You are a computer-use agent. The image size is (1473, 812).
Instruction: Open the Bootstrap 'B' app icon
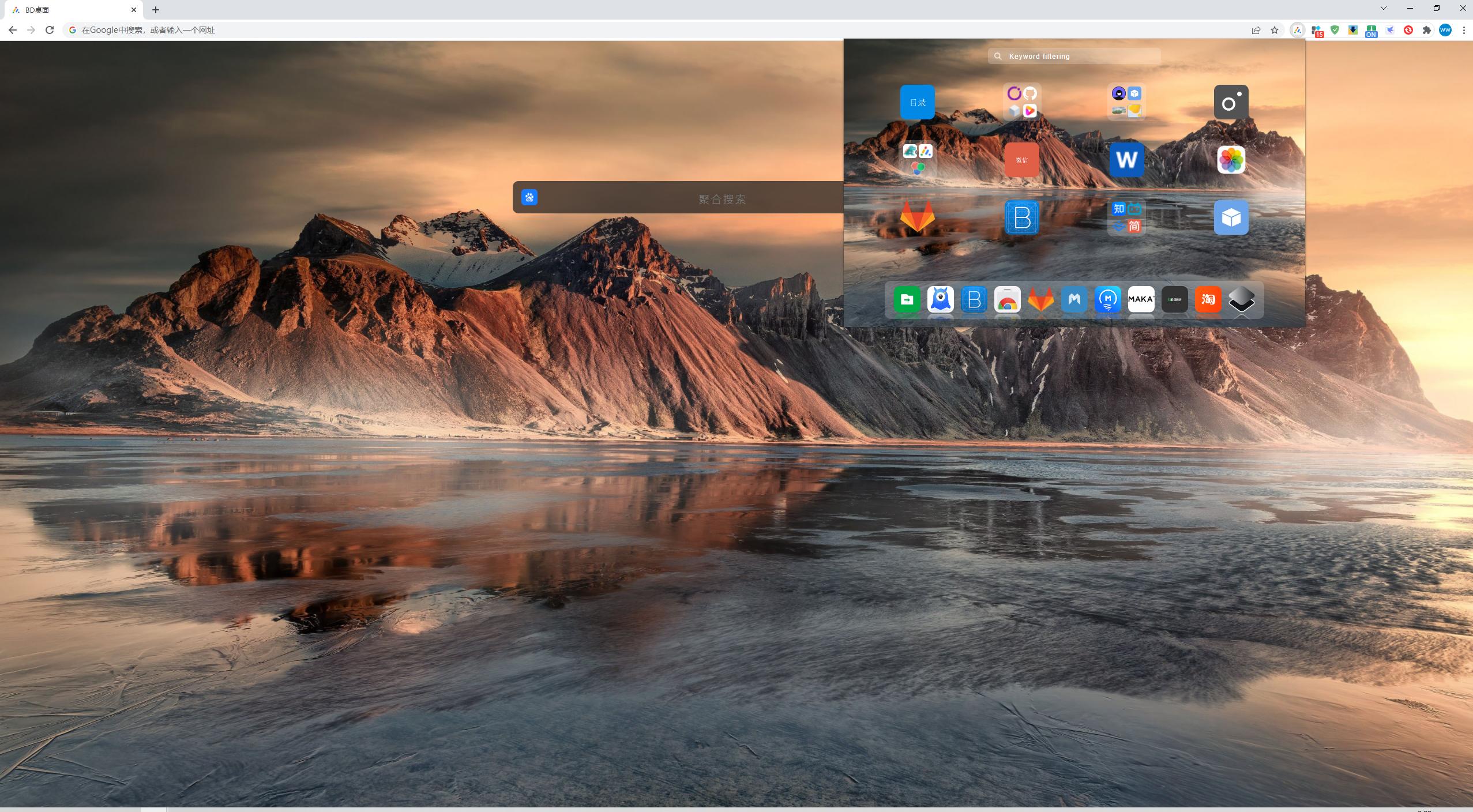[1021, 217]
